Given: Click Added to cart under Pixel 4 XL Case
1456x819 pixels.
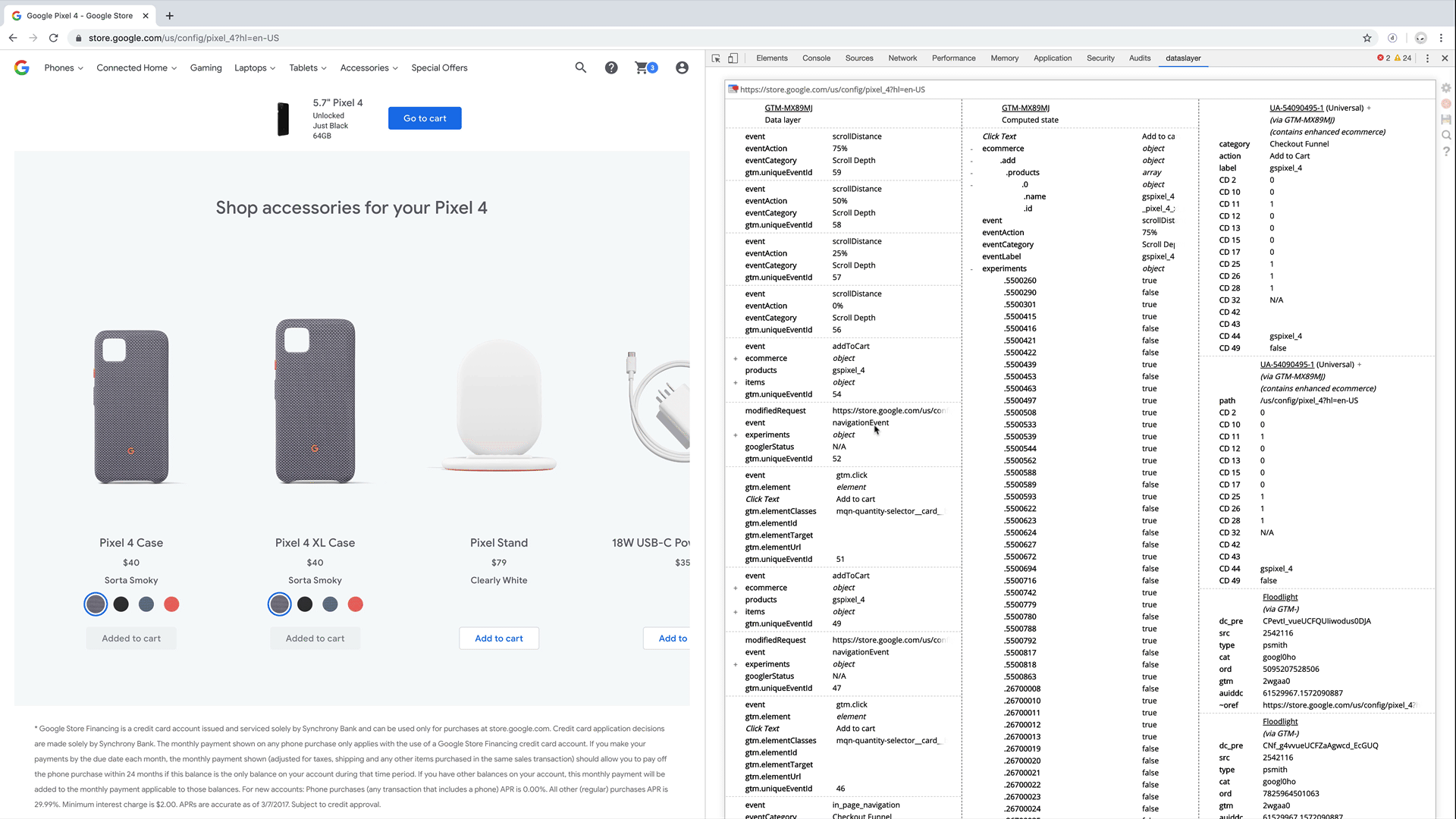Looking at the screenshot, I should point(315,639).
